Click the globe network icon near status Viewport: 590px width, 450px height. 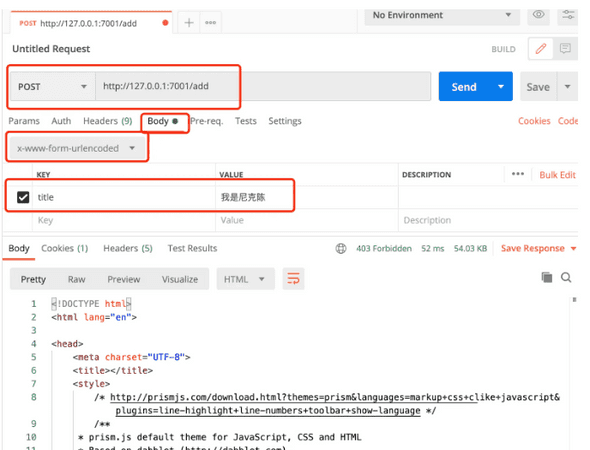(x=341, y=248)
